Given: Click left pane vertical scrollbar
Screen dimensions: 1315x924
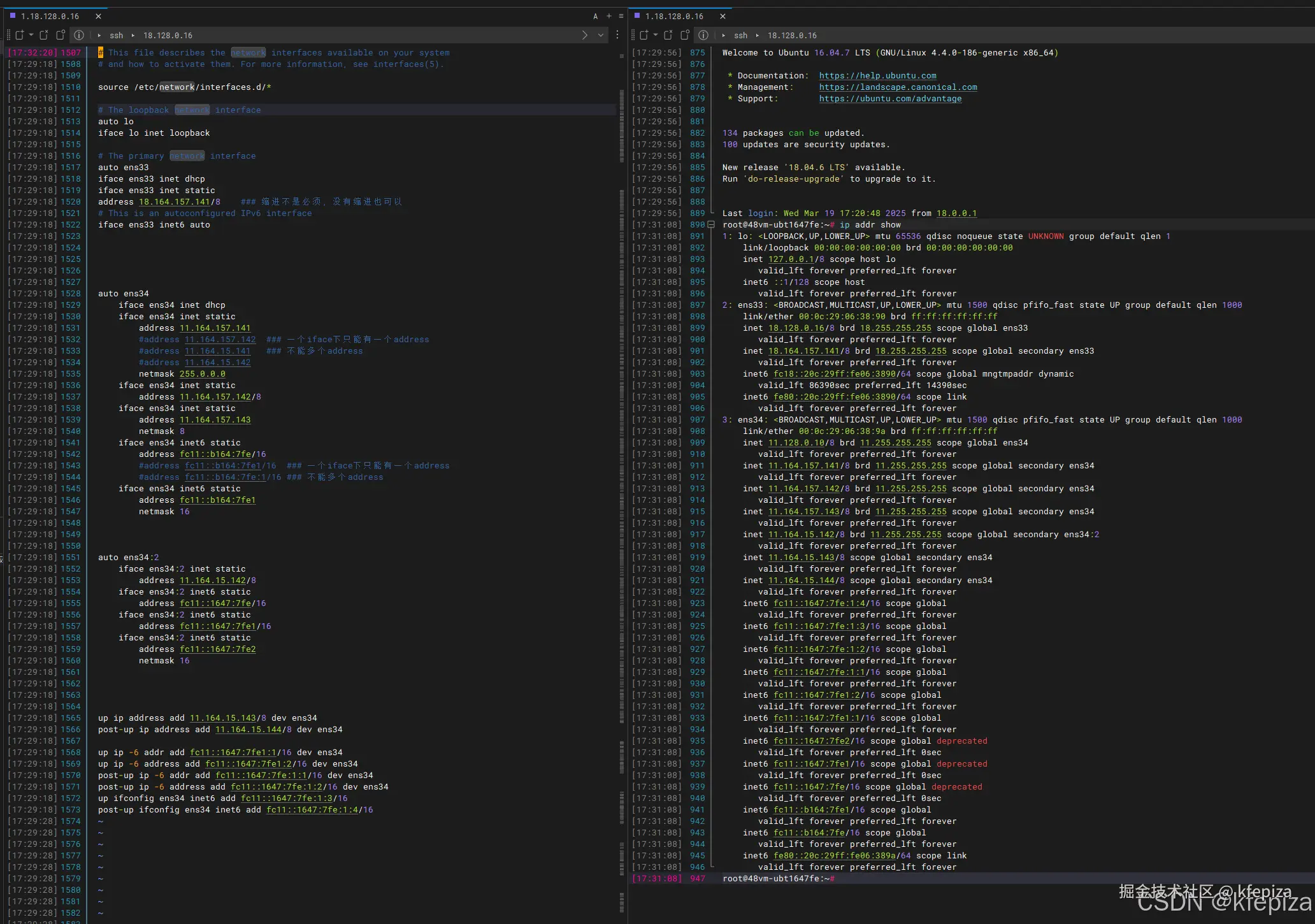Looking at the screenshot, I should pyautogui.click(x=622, y=446).
